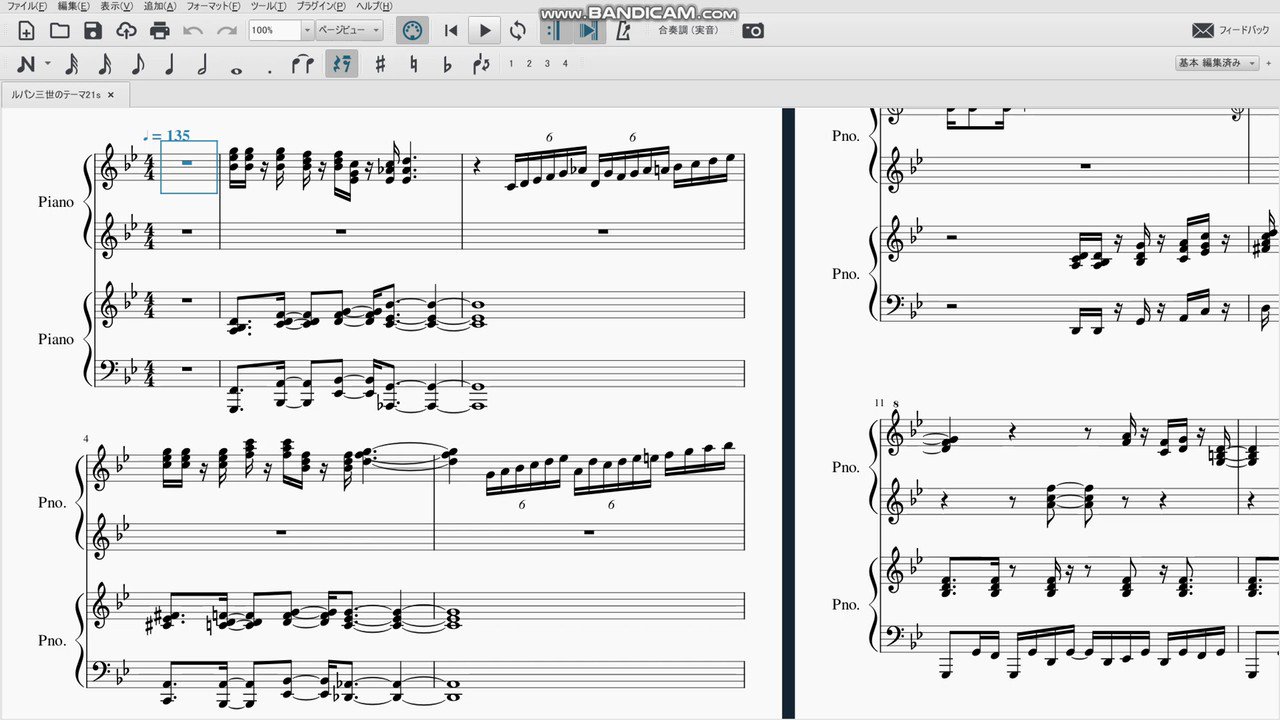Image resolution: width=1280 pixels, height=720 pixels.
Task: Start playback with the play button
Action: pyautogui.click(x=485, y=30)
